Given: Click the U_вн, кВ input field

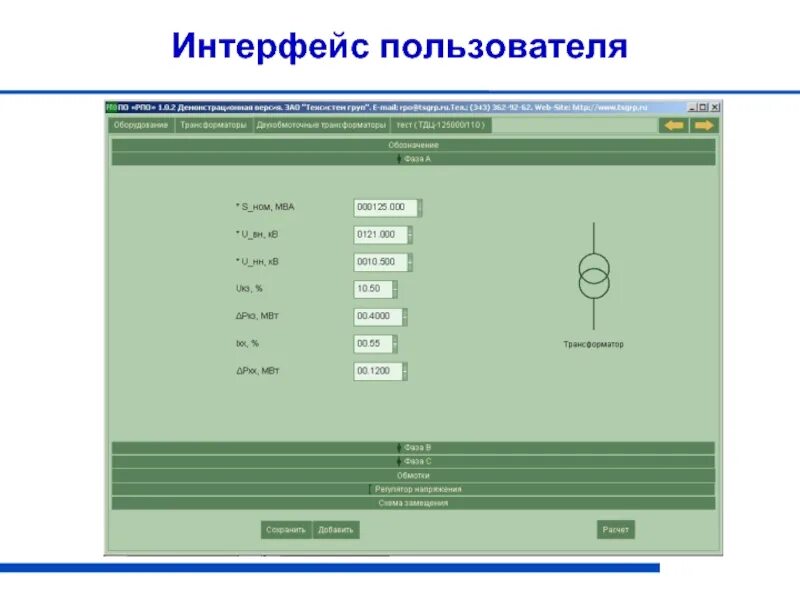Looking at the screenshot, I should [x=381, y=235].
